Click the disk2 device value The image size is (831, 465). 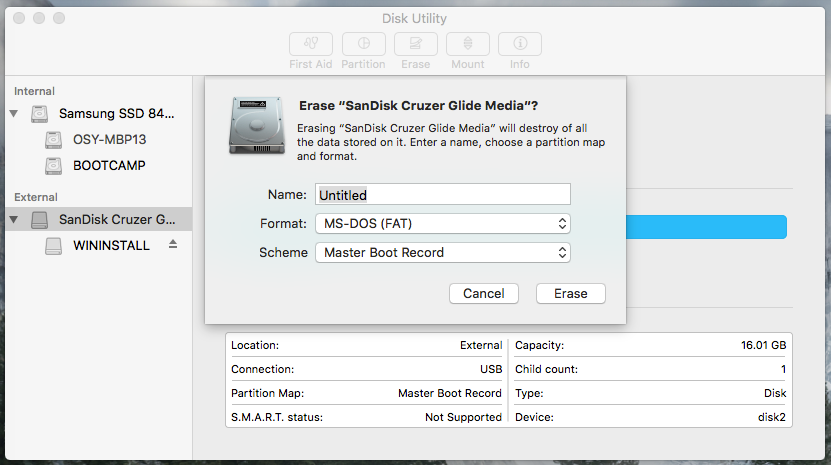772,417
